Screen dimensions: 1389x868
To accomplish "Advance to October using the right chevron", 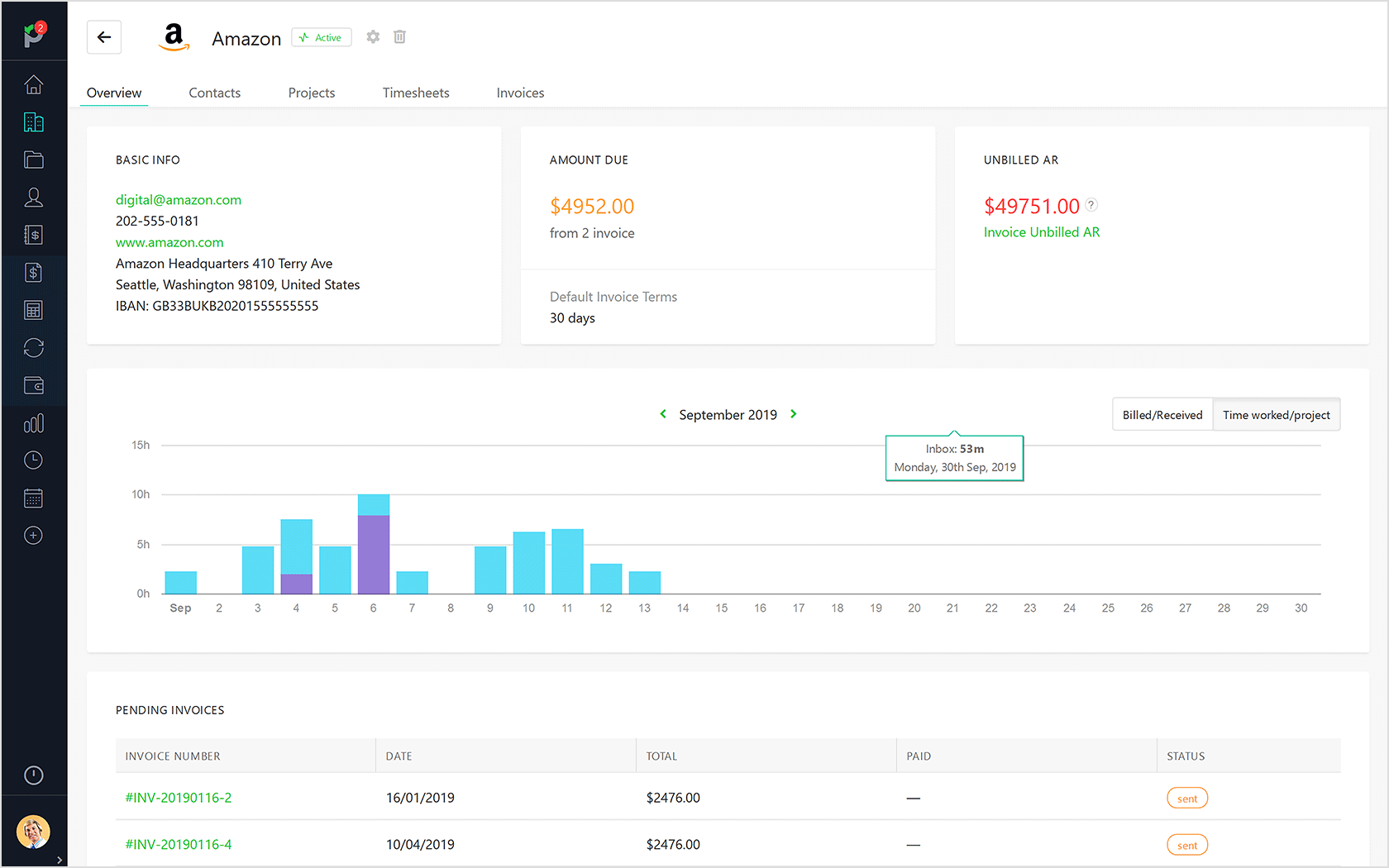I will point(793,414).
